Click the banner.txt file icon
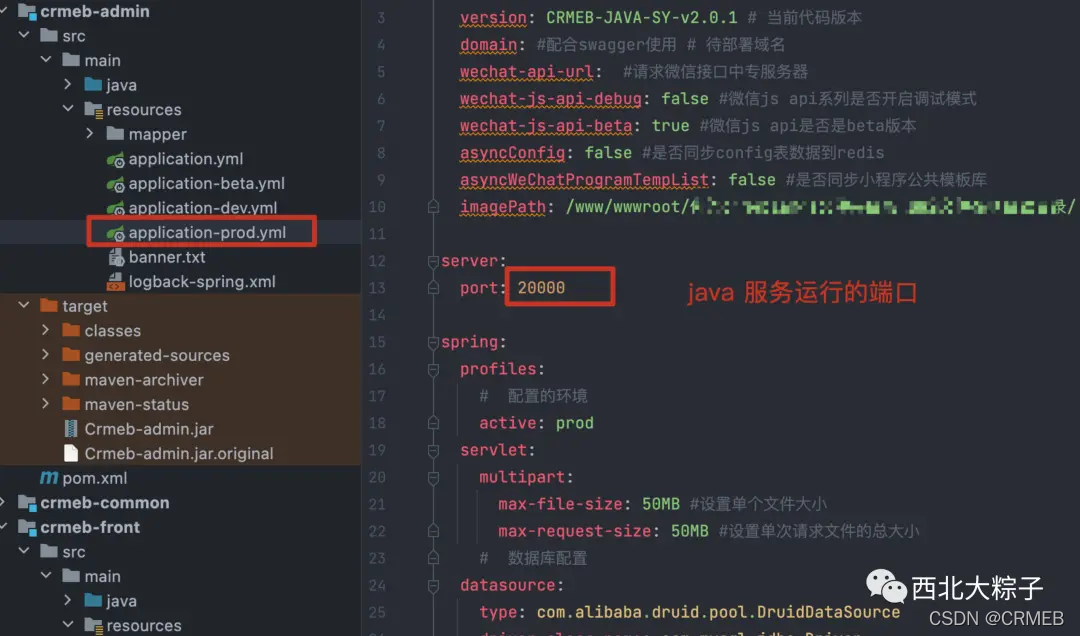This screenshot has width=1080, height=636. (116, 257)
